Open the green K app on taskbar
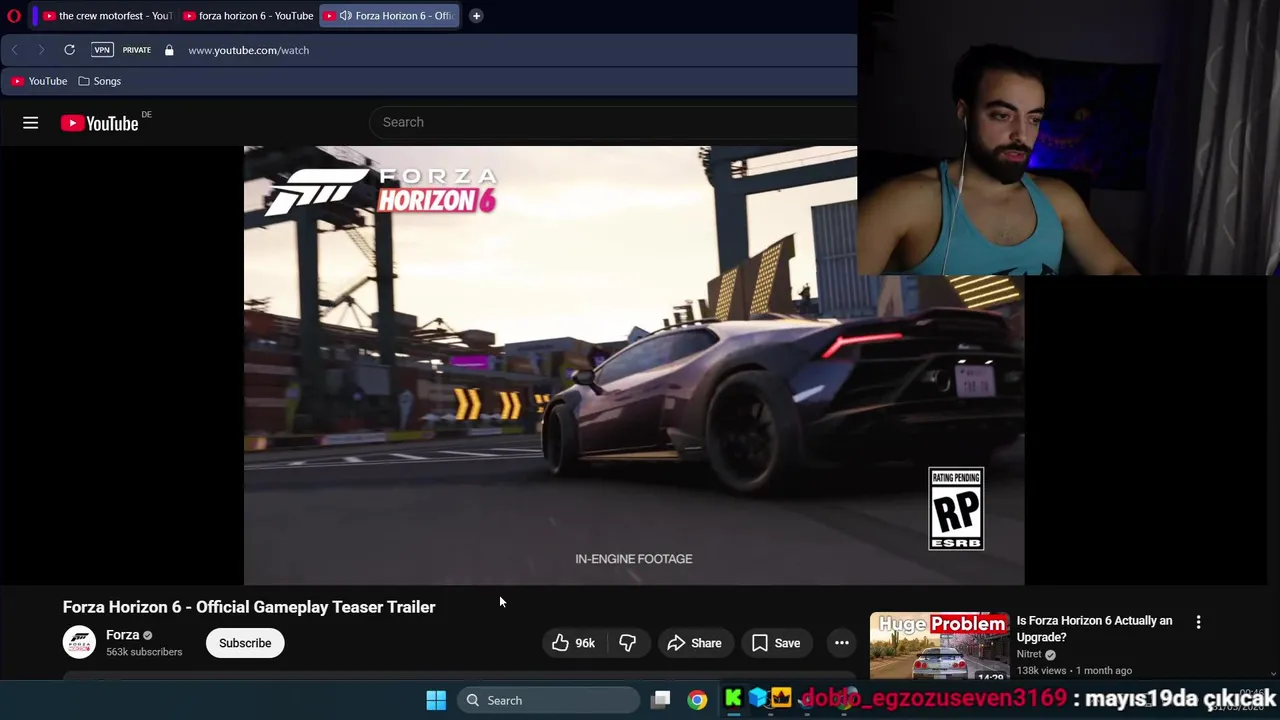 click(733, 699)
